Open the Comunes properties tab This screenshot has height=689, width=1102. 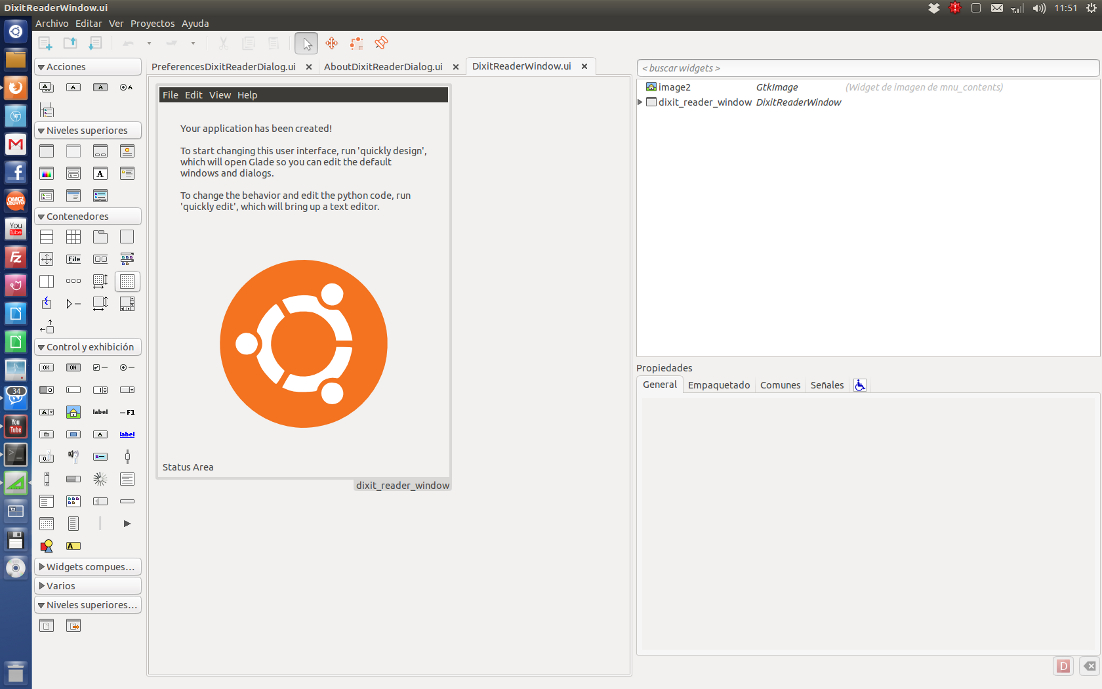tap(780, 385)
